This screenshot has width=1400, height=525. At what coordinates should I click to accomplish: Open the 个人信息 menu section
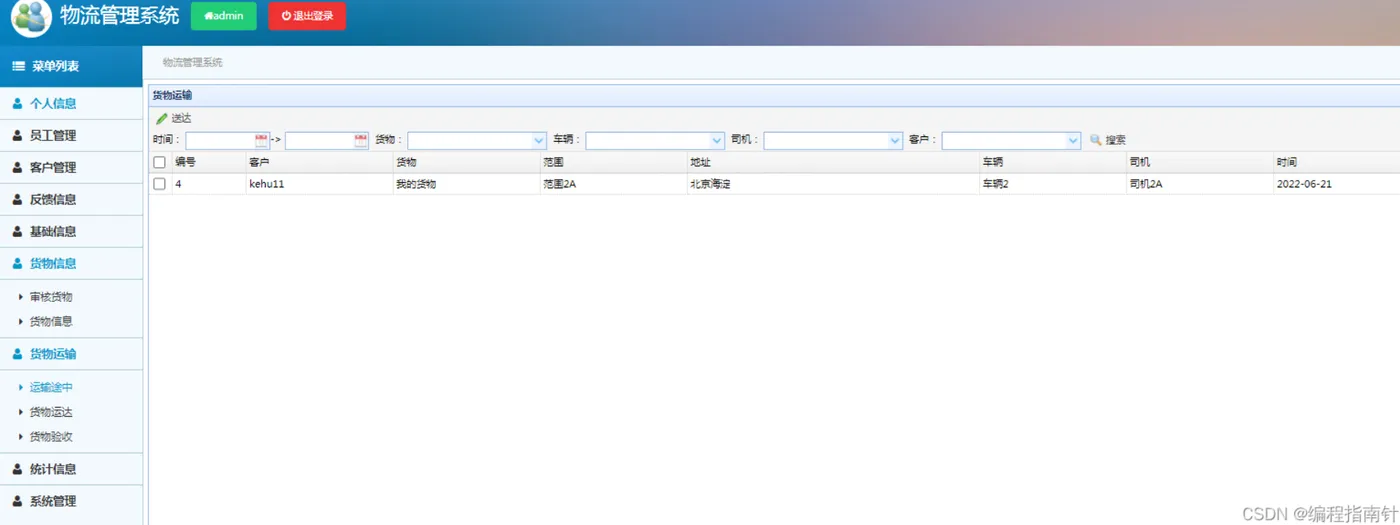click(71, 103)
